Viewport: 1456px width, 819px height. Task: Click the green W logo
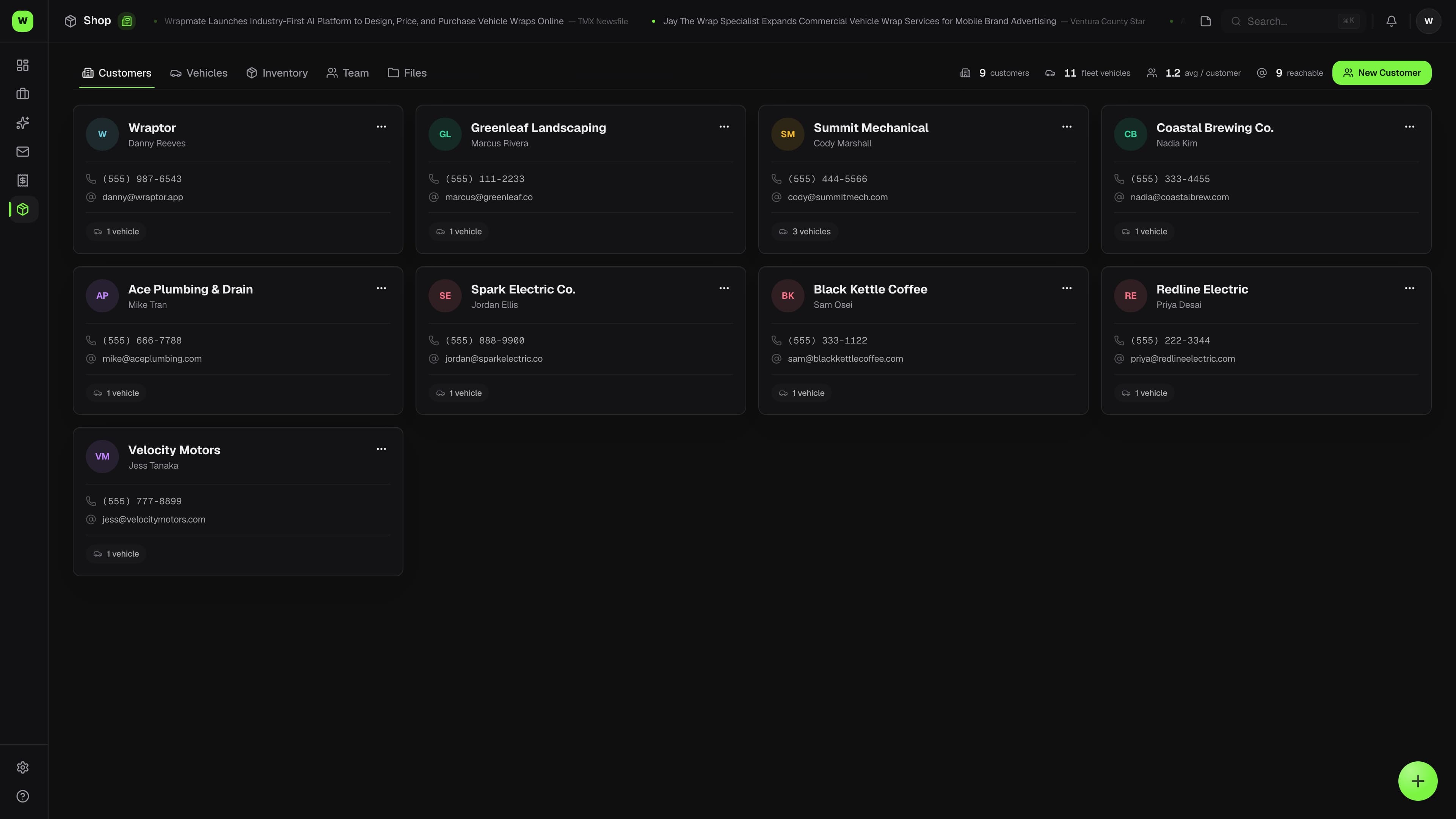tap(23, 21)
